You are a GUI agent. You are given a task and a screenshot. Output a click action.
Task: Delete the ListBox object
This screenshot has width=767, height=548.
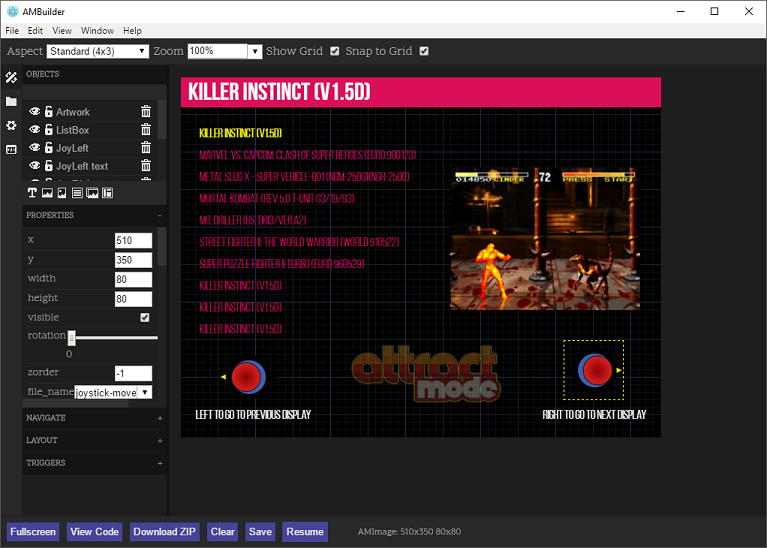tap(146, 130)
